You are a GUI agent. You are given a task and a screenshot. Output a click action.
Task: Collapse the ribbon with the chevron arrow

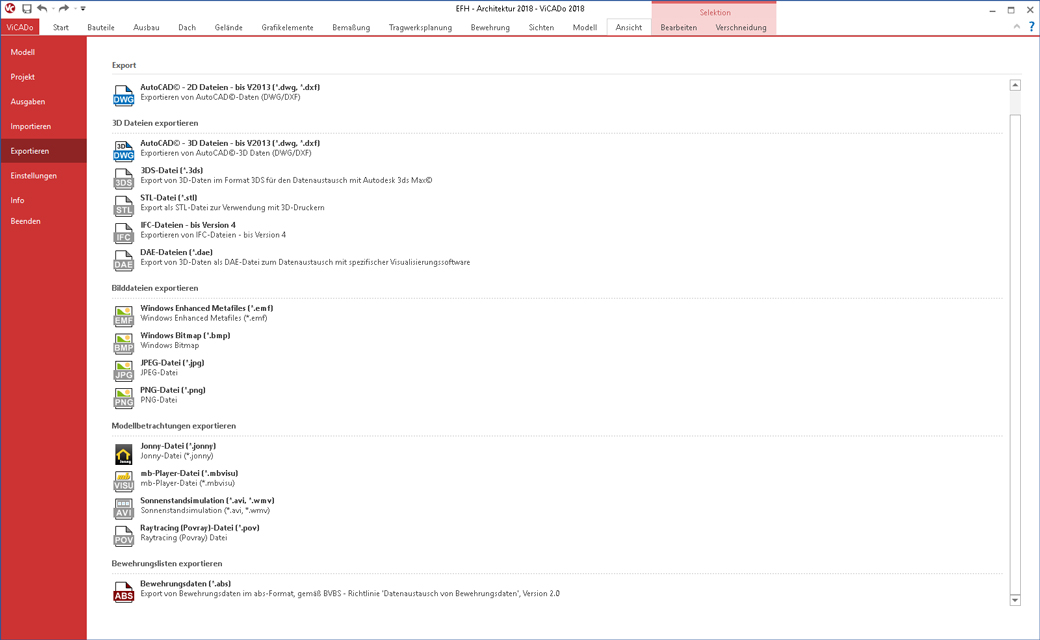pos(1017,27)
